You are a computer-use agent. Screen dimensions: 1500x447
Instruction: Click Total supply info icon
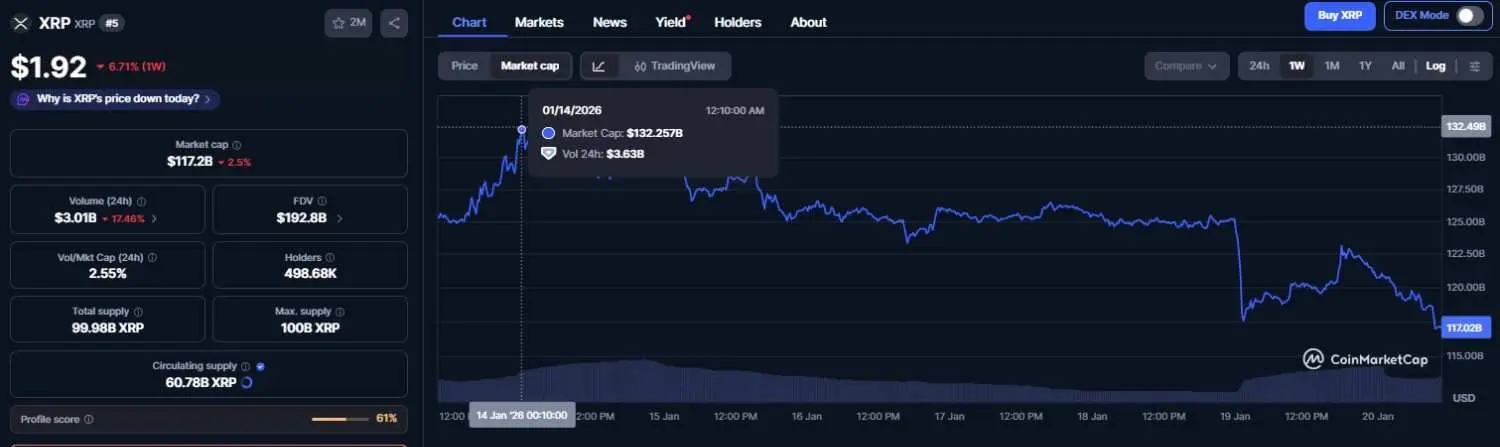138,312
